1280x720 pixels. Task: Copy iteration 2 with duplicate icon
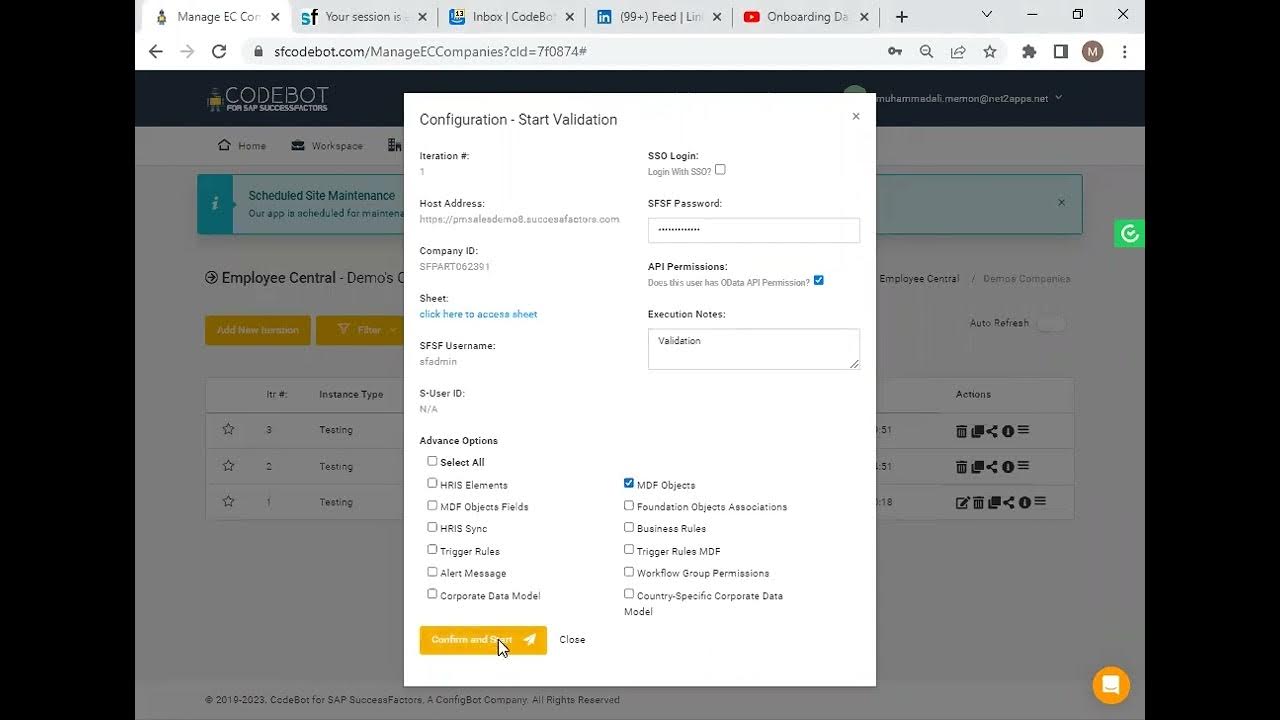[x=977, y=467]
